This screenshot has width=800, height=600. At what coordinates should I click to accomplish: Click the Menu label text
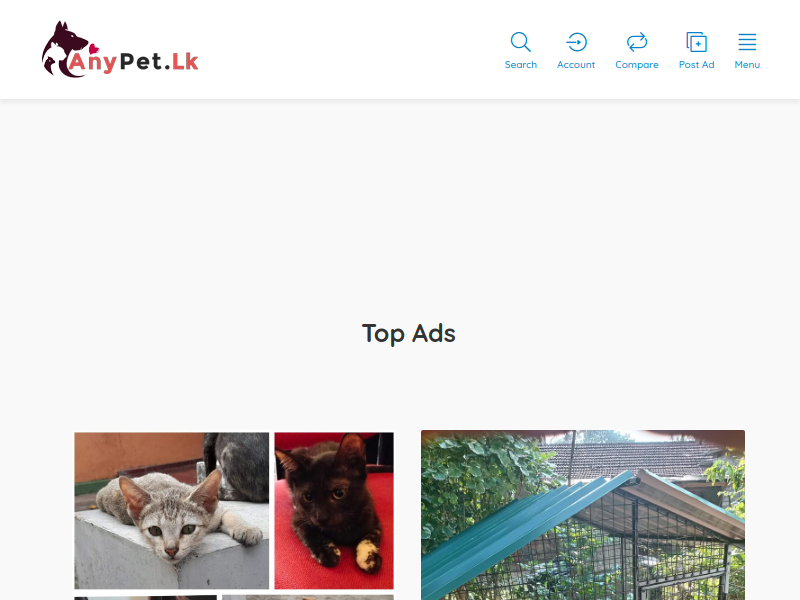click(747, 65)
